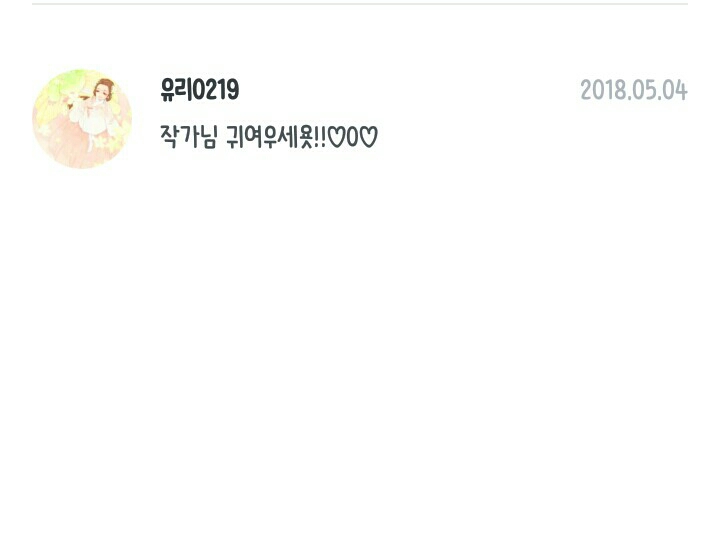This screenshot has width=720, height=540.
Task: Select the comment date 2018.05.04
Action: (634, 90)
